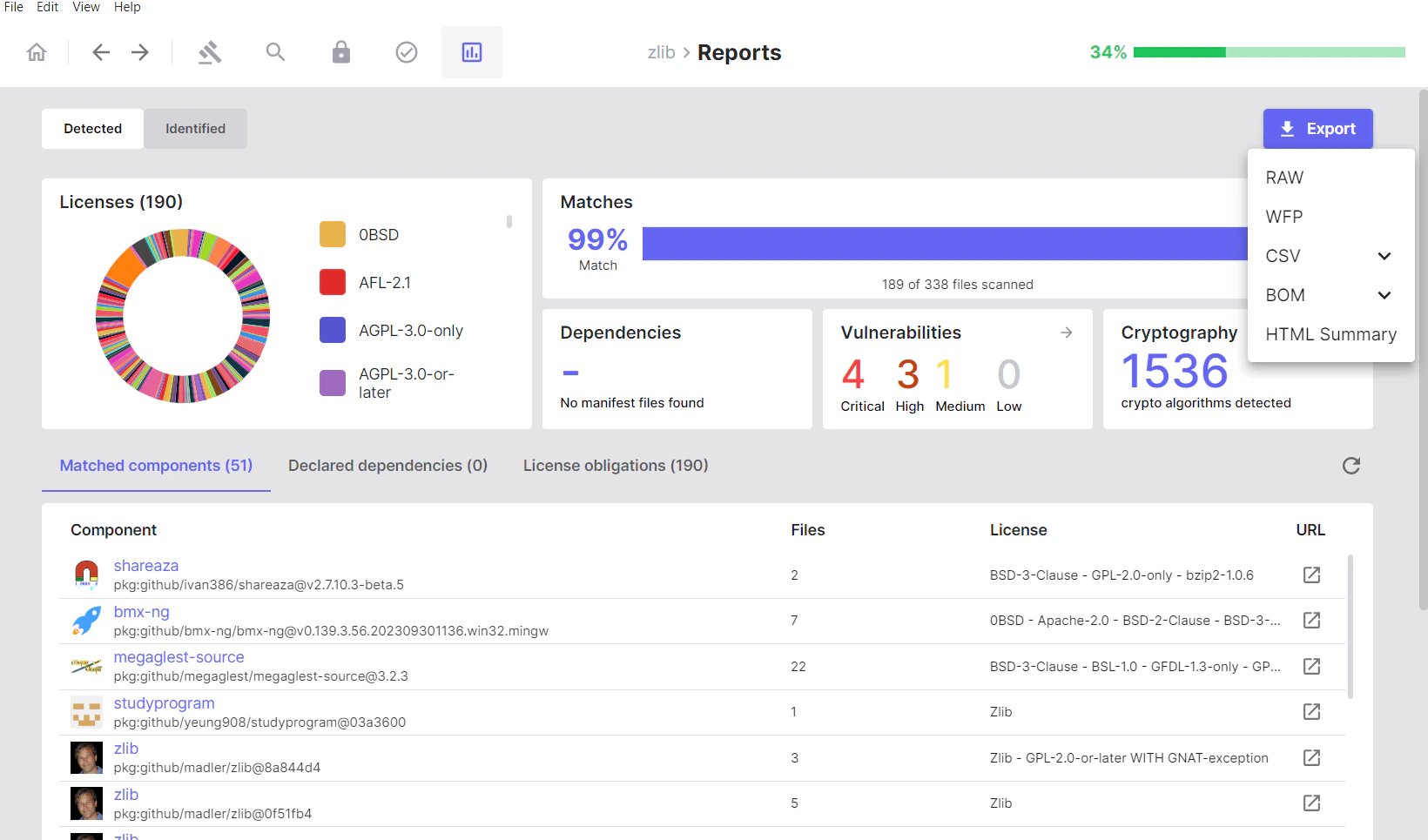
Task: Click the checkmark circle icon
Action: tap(407, 52)
